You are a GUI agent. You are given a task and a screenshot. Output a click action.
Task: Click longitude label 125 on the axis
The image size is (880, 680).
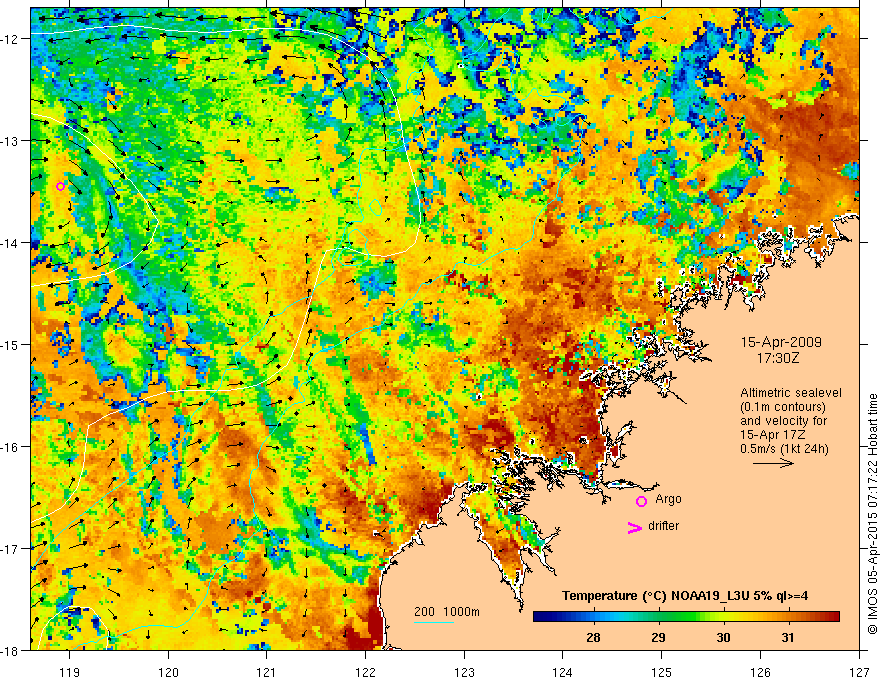(661, 672)
